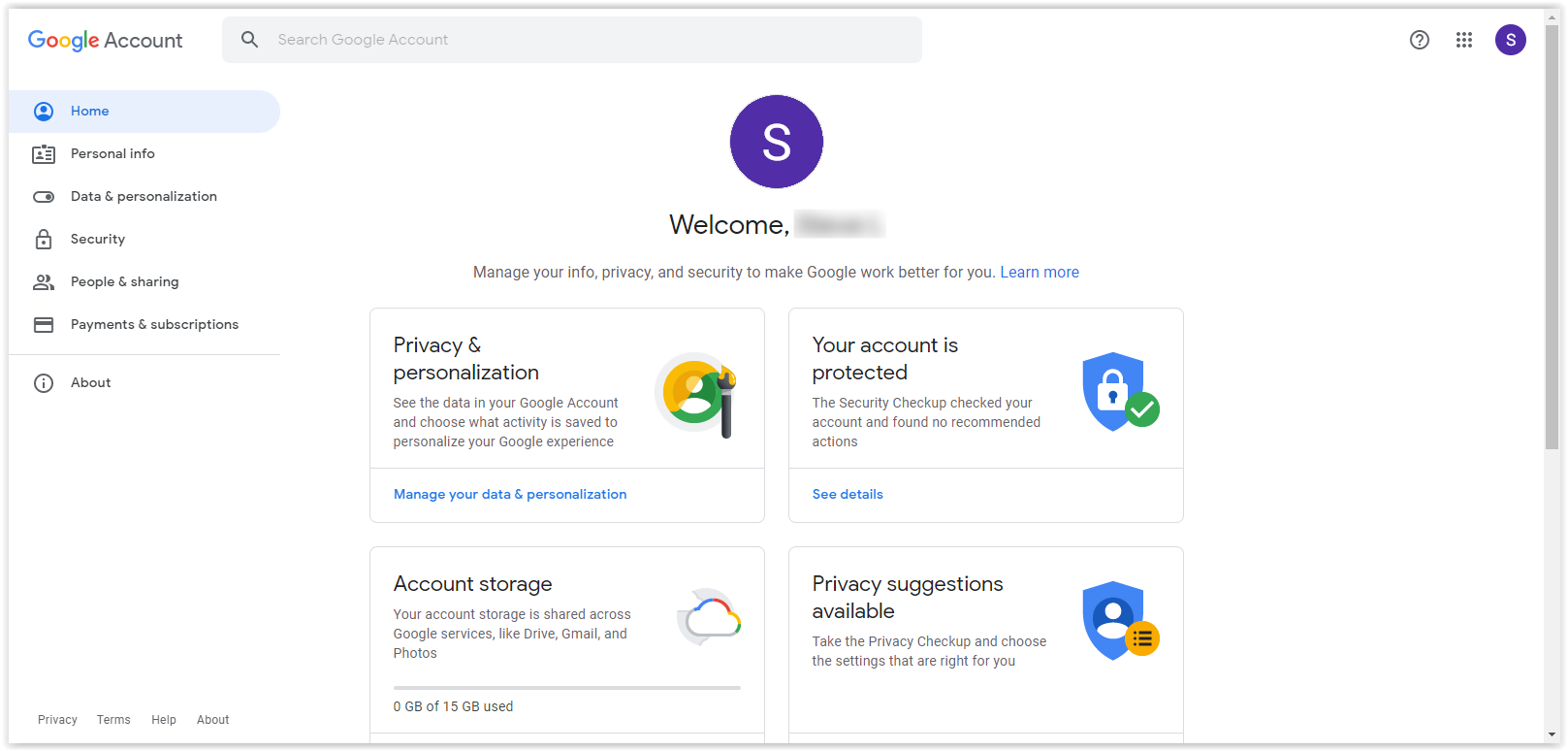The height and width of the screenshot is (751, 1568).
Task: Click the account storage usage bar
Action: tap(566, 687)
